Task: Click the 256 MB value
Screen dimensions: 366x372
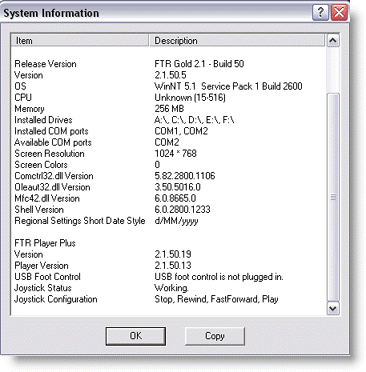Action: point(169,109)
